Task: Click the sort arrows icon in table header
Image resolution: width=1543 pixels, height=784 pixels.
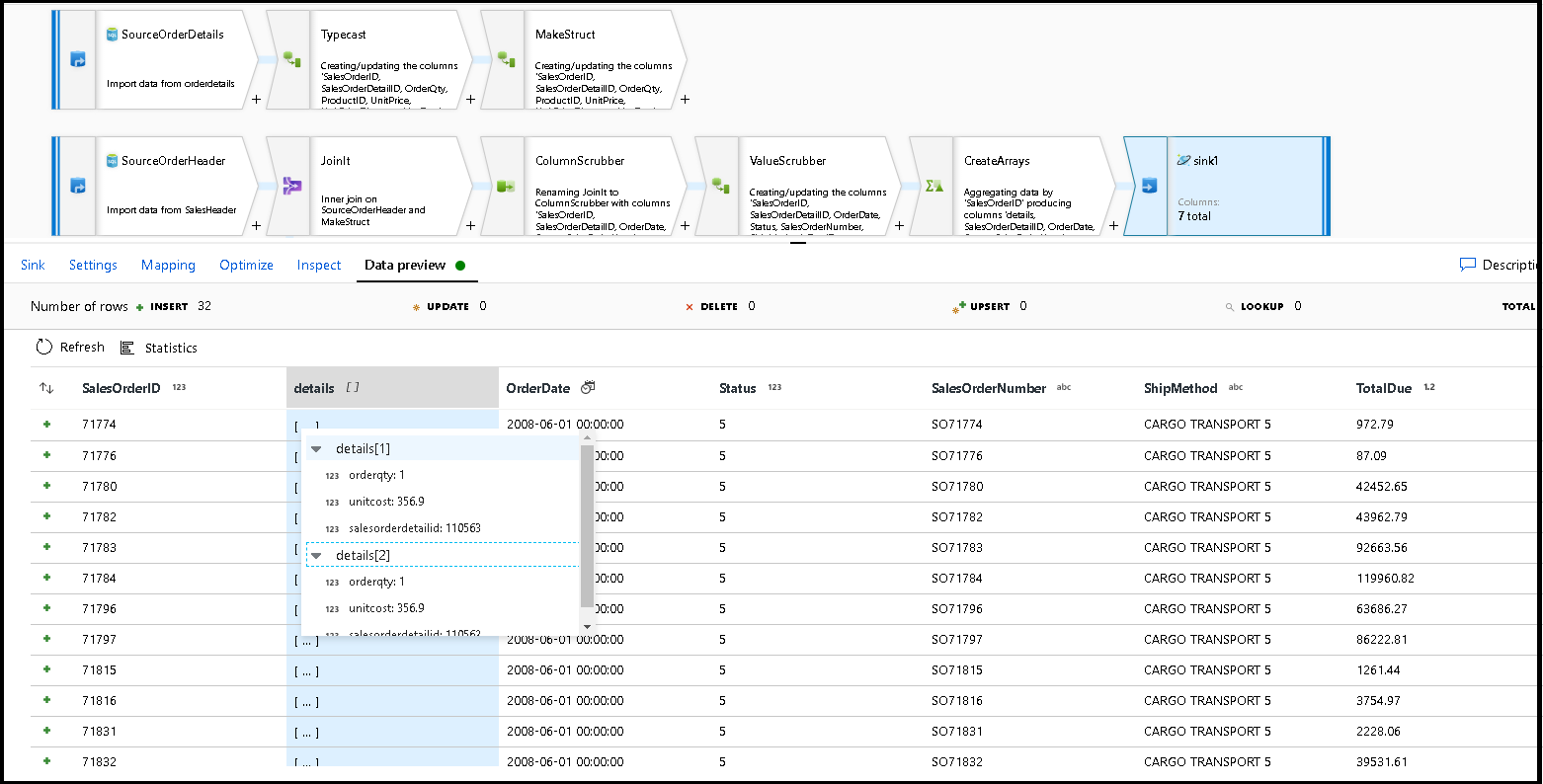Action: 46,388
